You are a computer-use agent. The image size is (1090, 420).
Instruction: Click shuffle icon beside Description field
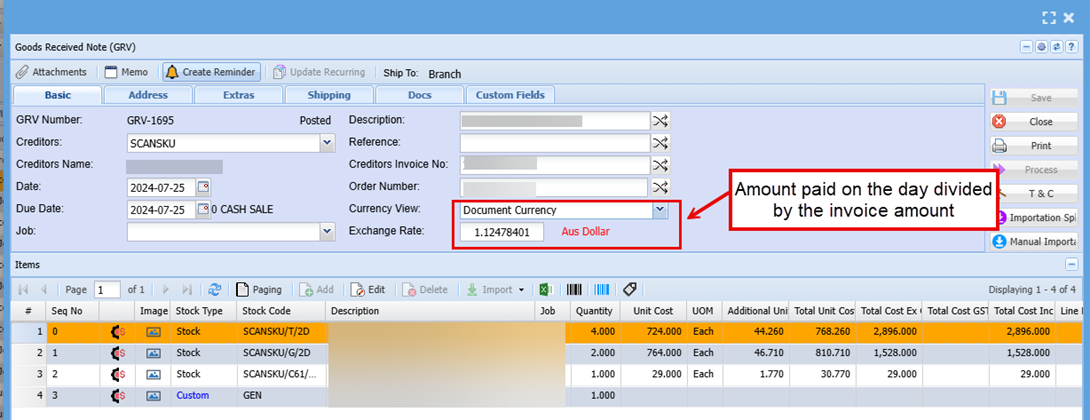coord(660,120)
